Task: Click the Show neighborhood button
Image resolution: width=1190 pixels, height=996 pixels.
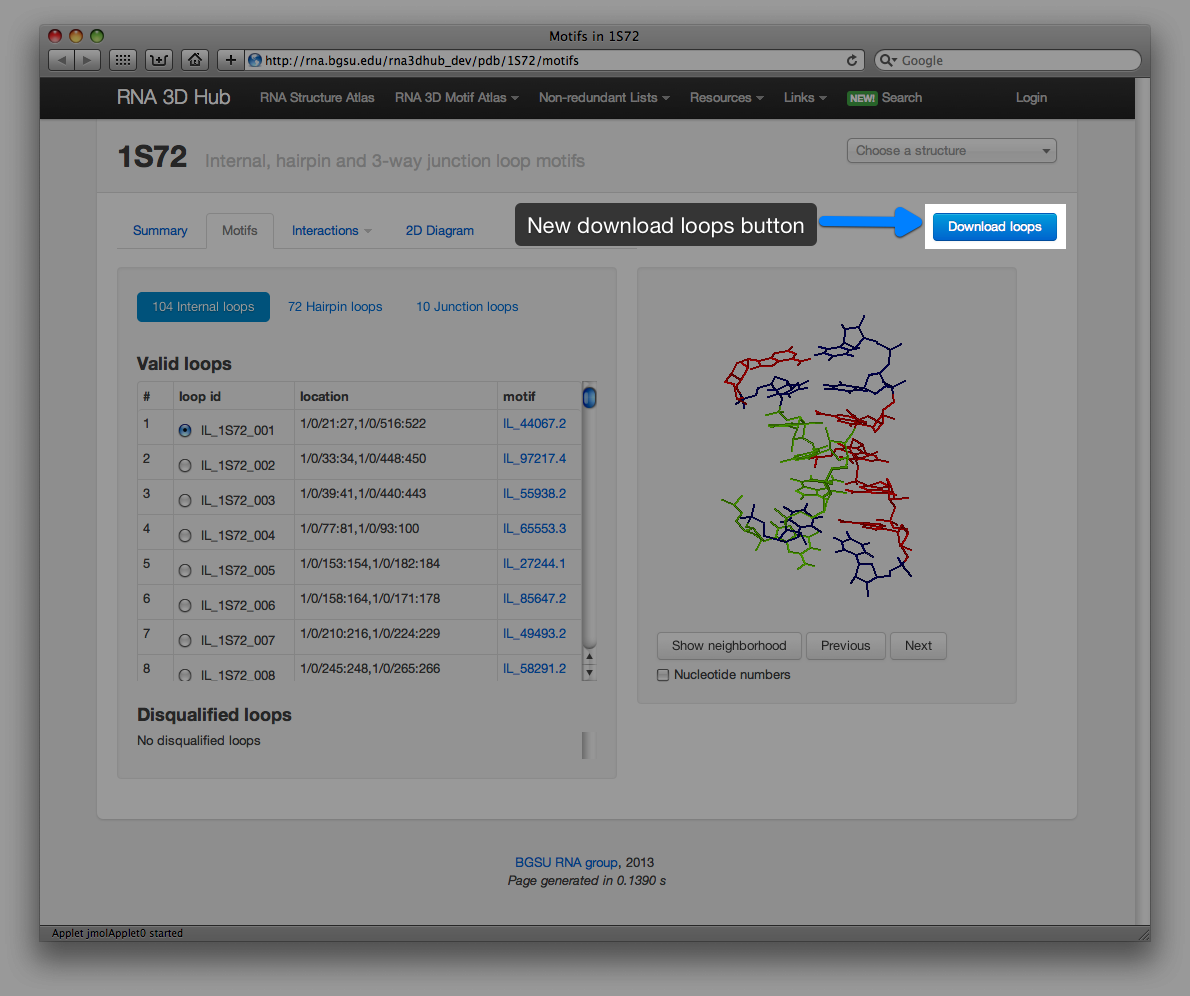Action: click(x=728, y=646)
